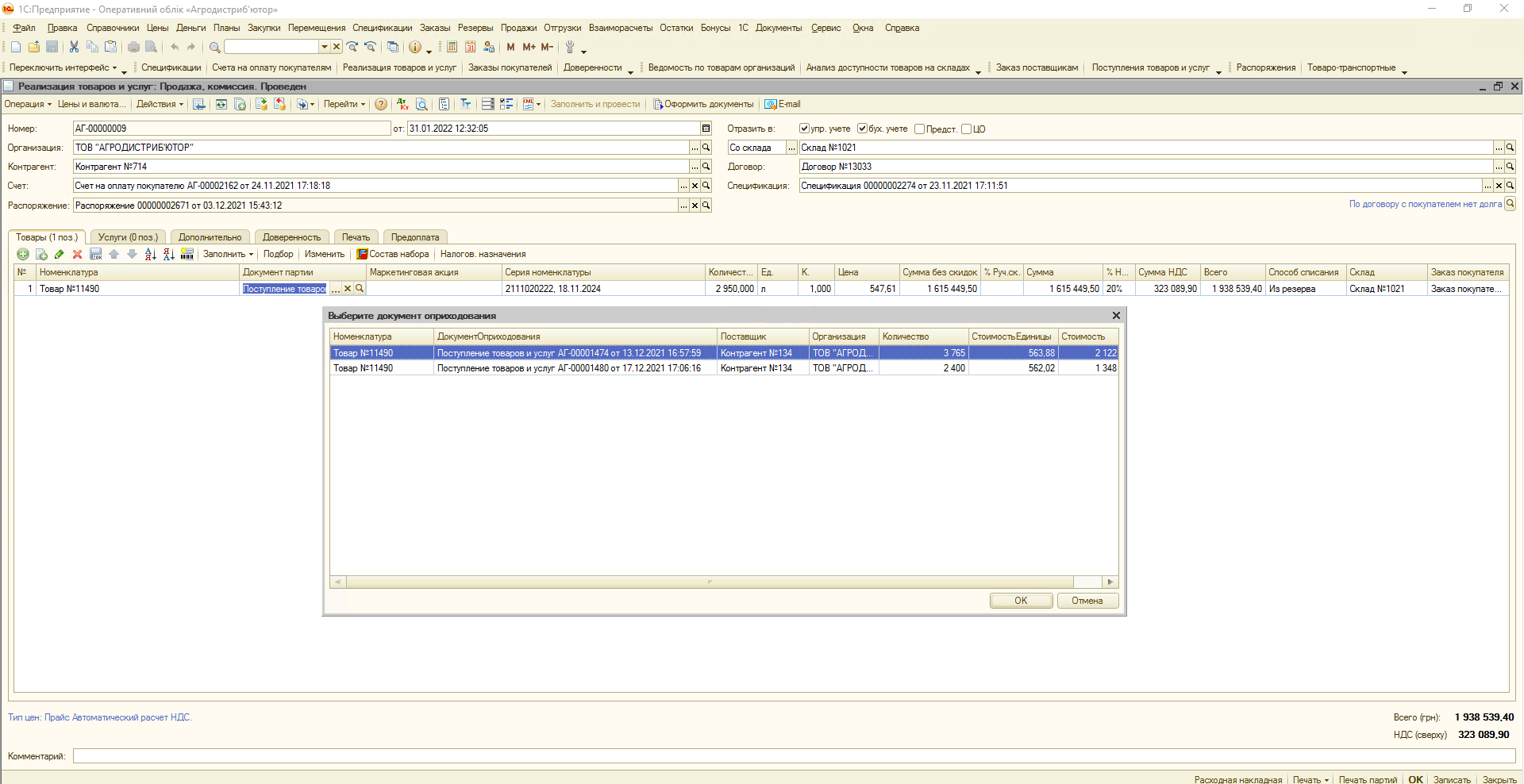Click the Dt/Kt postings icon
The width and height of the screenshot is (1524, 784).
(x=402, y=104)
